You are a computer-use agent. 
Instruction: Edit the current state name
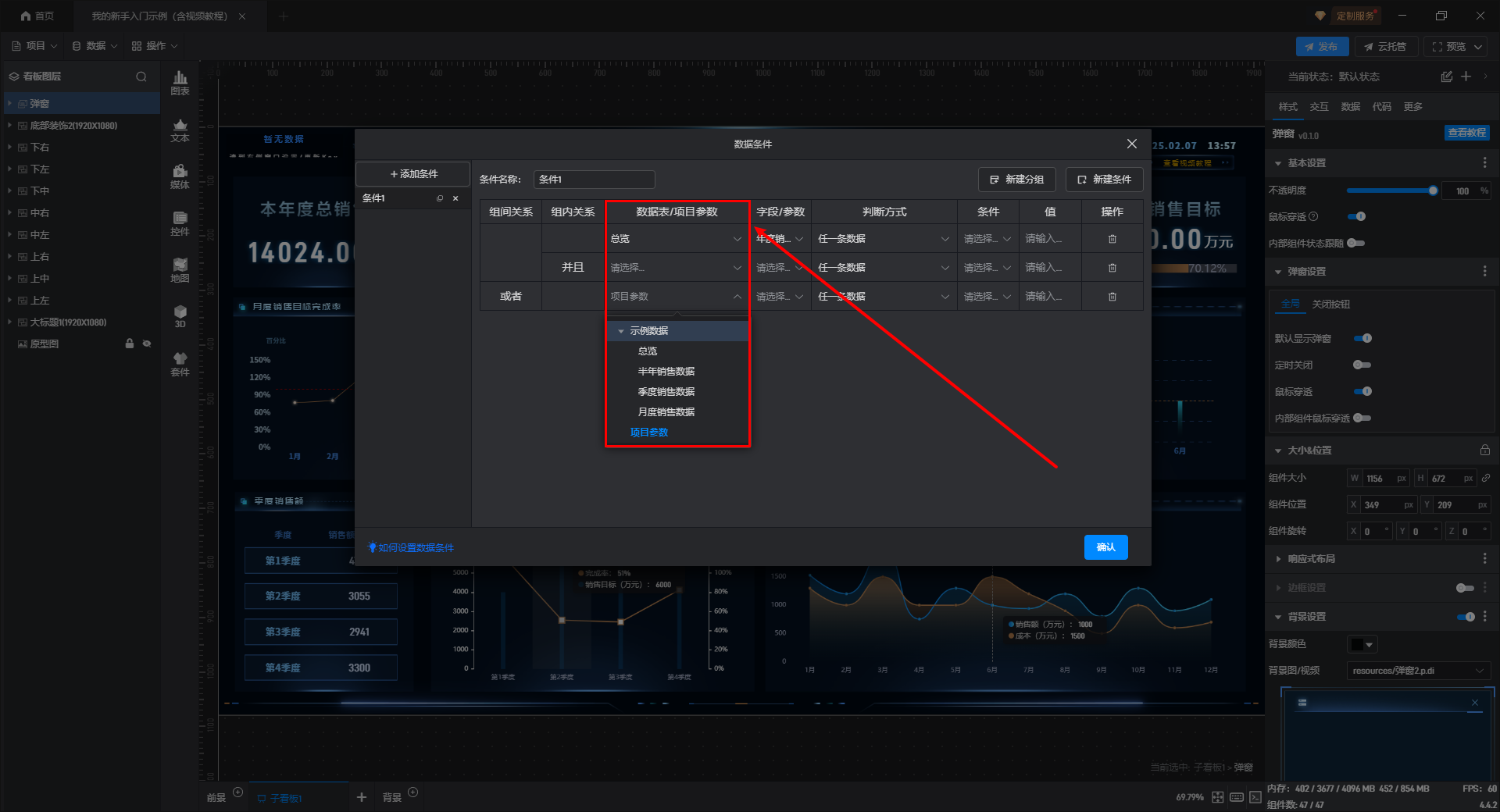pos(1447,77)
